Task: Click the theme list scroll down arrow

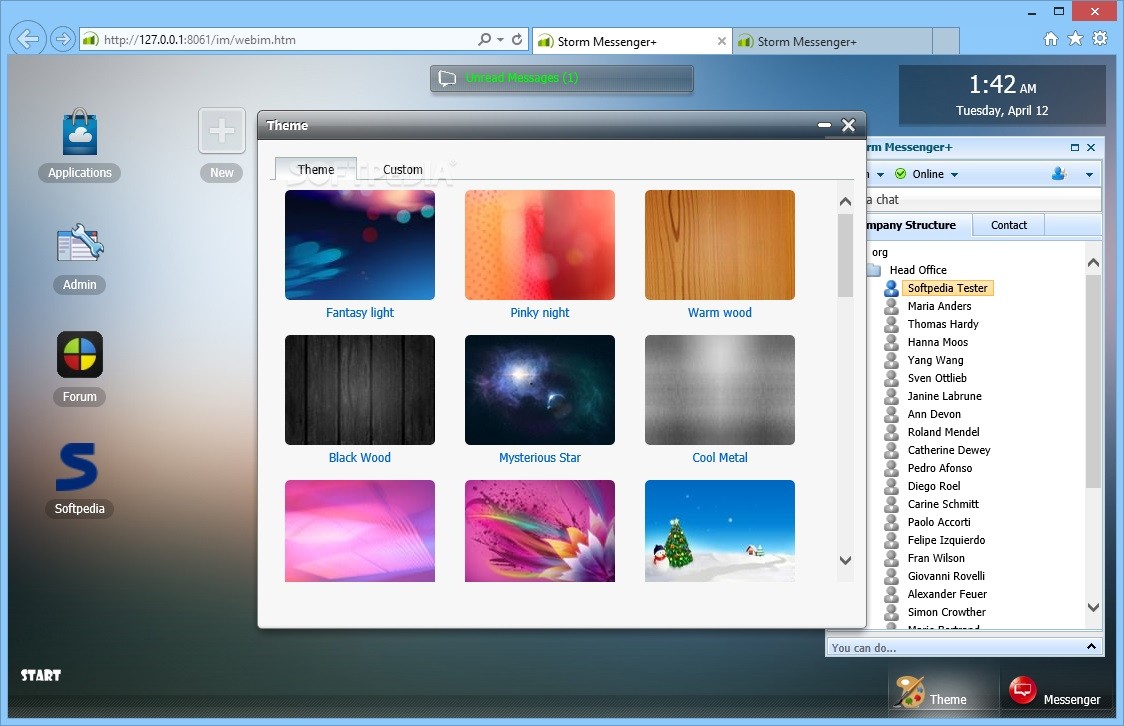Action: [845, 560]
